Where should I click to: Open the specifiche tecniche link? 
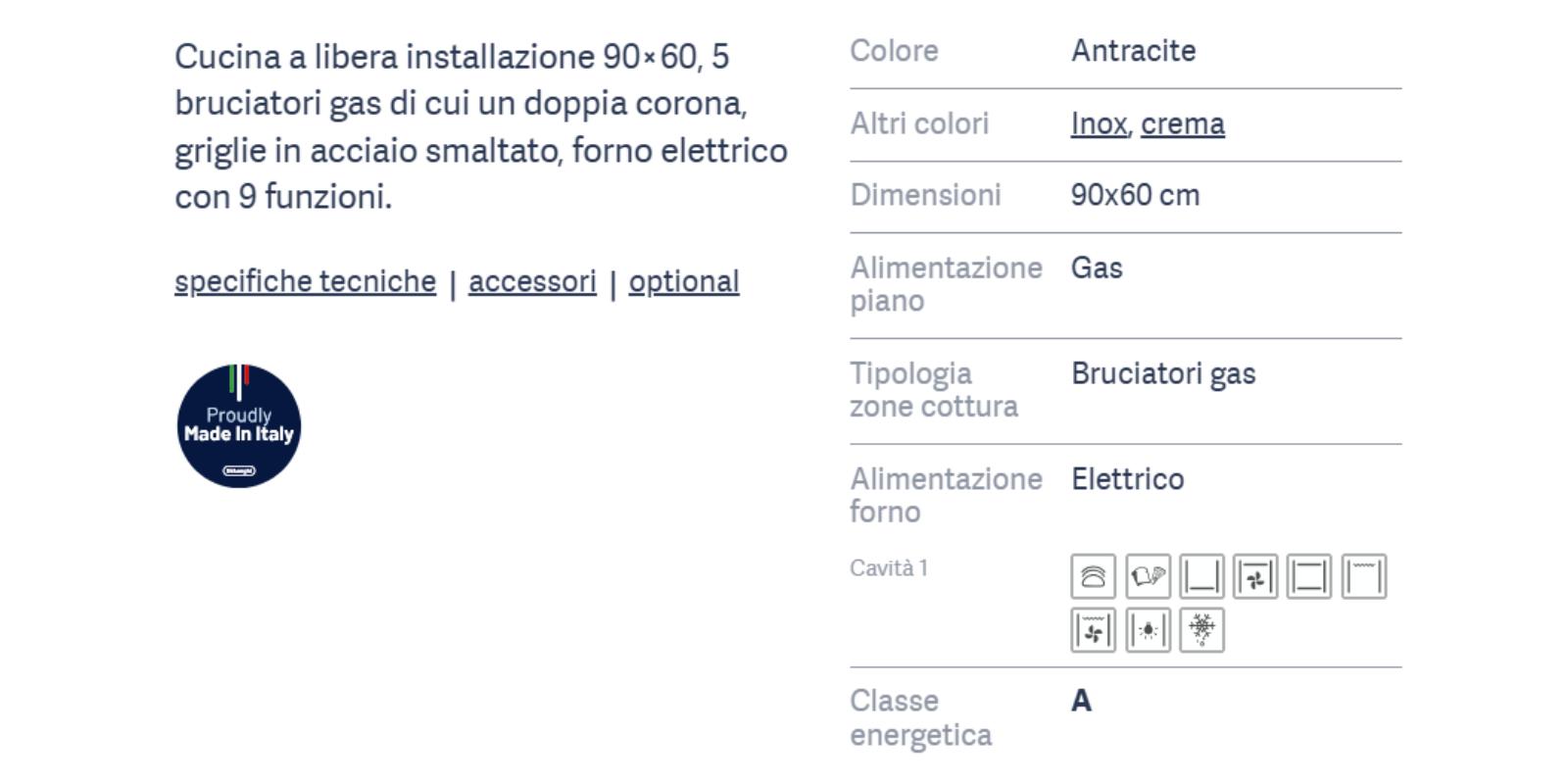(305, 282)
